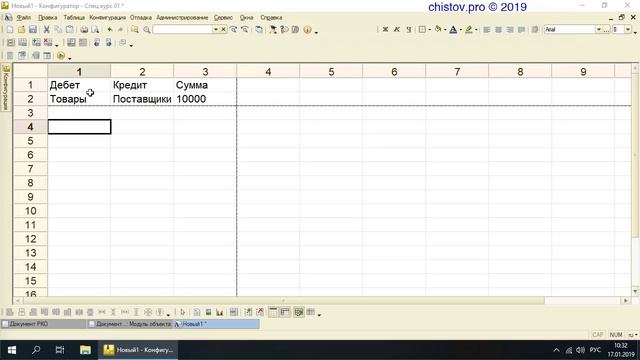The width and height of the screenshot is (640, 360).
Task: Justify cell text
Action: click(x=521, y=29)
